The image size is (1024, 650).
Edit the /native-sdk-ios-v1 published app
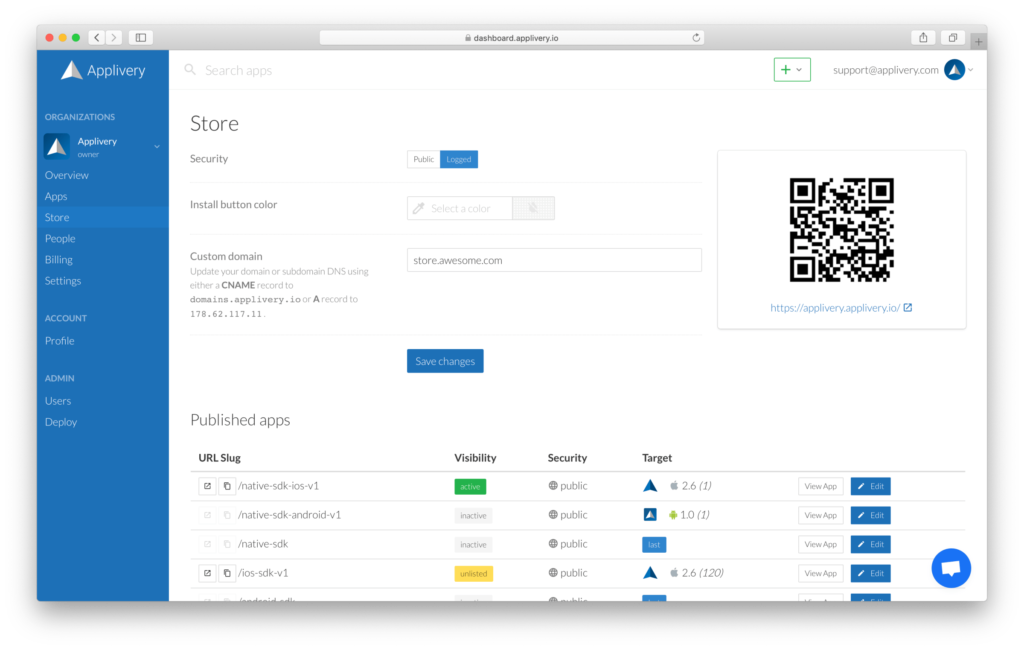871,486
